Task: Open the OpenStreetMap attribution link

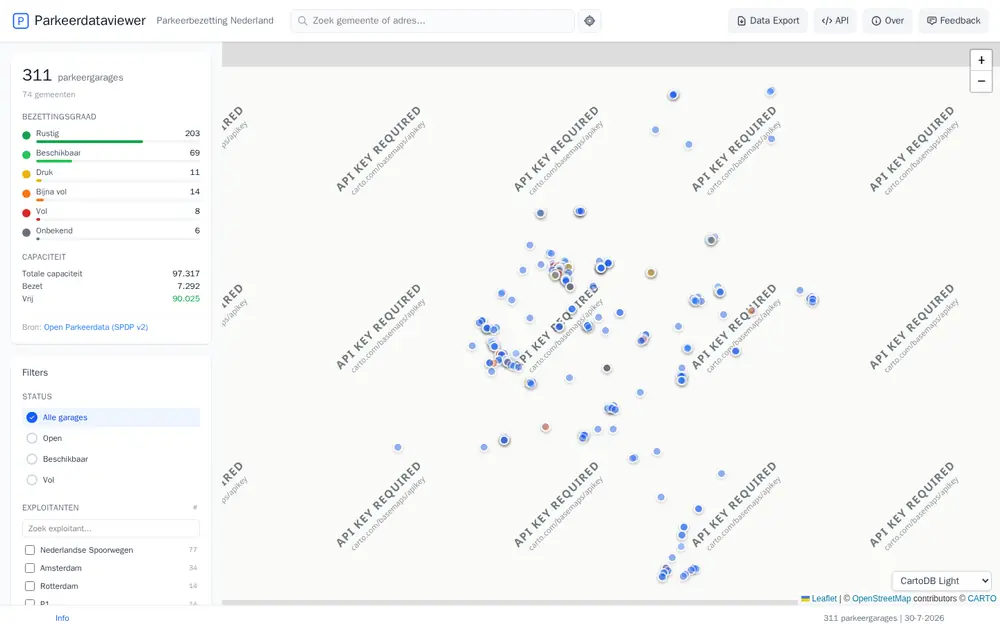Action: [x=881, y=598]
